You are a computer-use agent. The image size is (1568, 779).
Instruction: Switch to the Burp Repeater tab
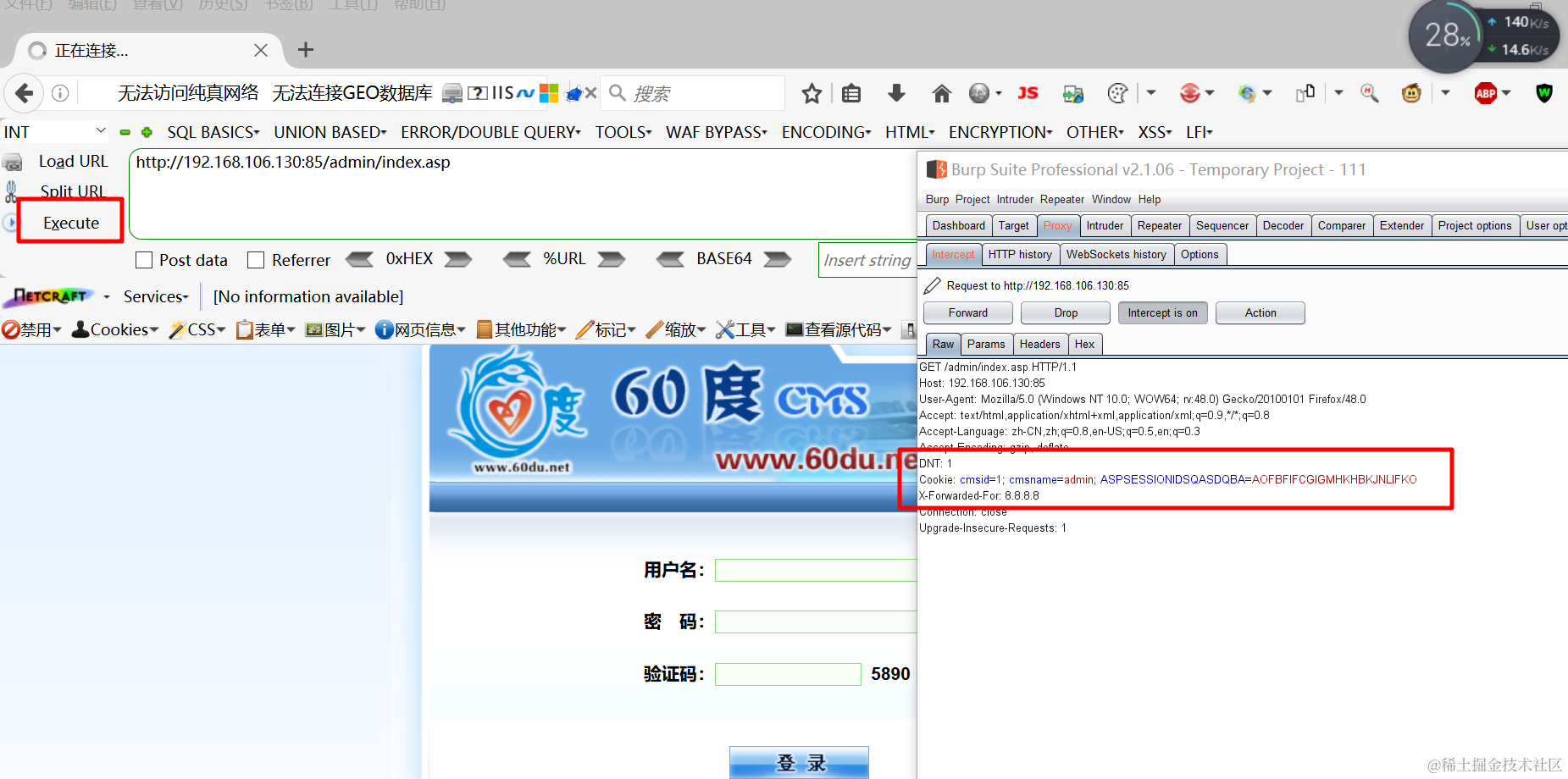[1160, 226]
